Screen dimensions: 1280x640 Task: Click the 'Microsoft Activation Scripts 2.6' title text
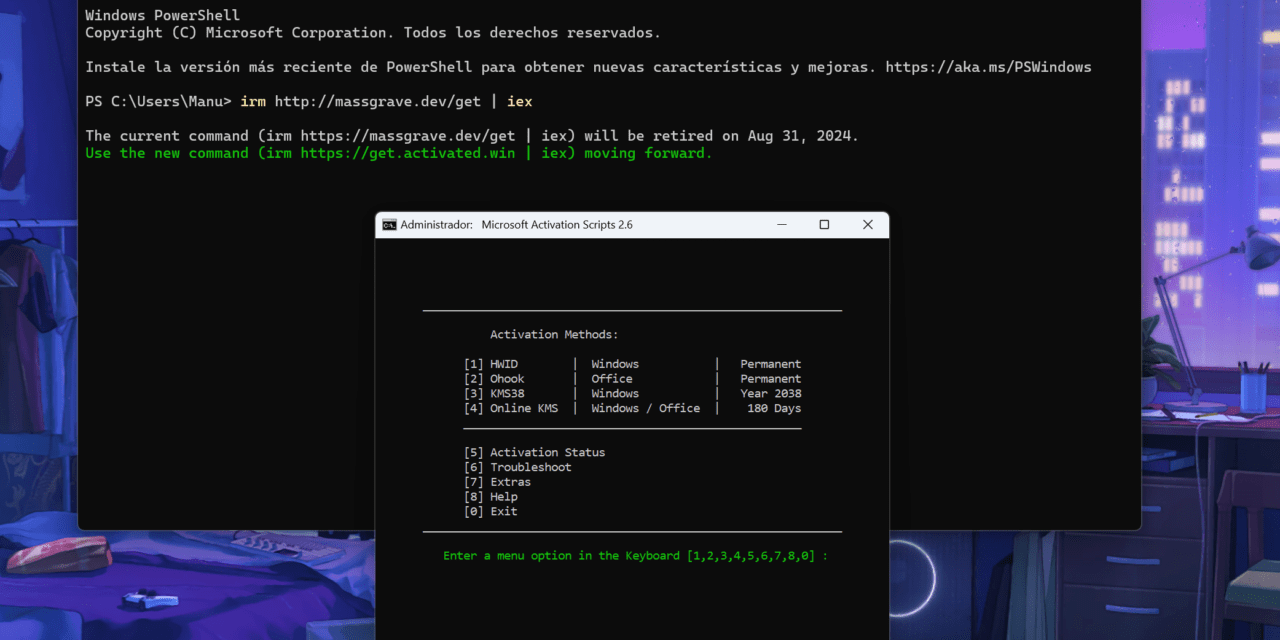557,225
